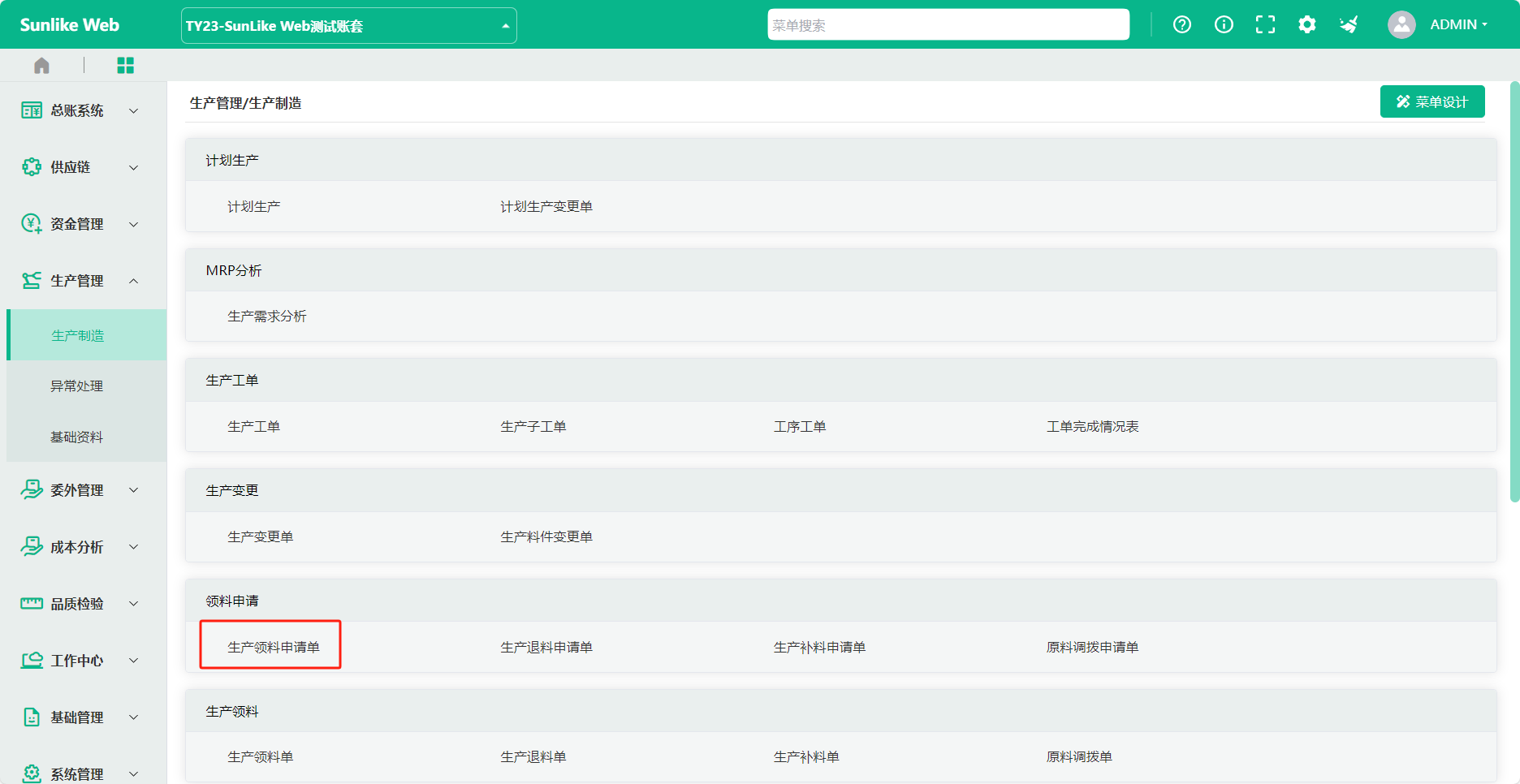The height and width of the screenshot is (784, 1520).
Task: Select 生产制造 submenu item
Action: pos(87,335)
